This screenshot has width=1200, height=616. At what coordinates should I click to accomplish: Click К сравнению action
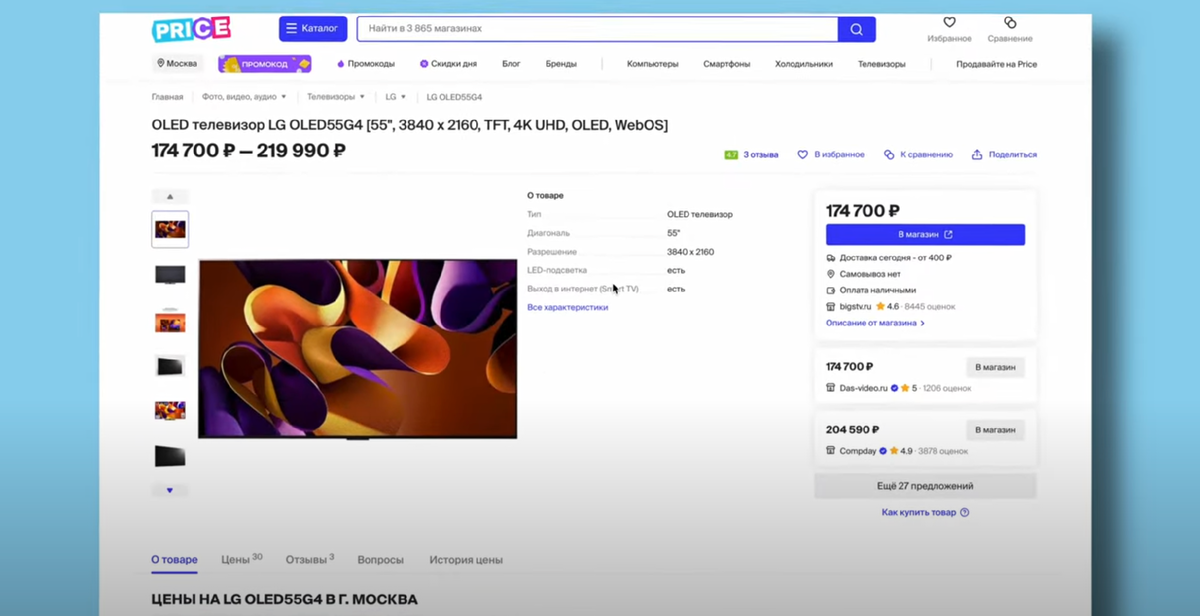(x=918, y=155)
